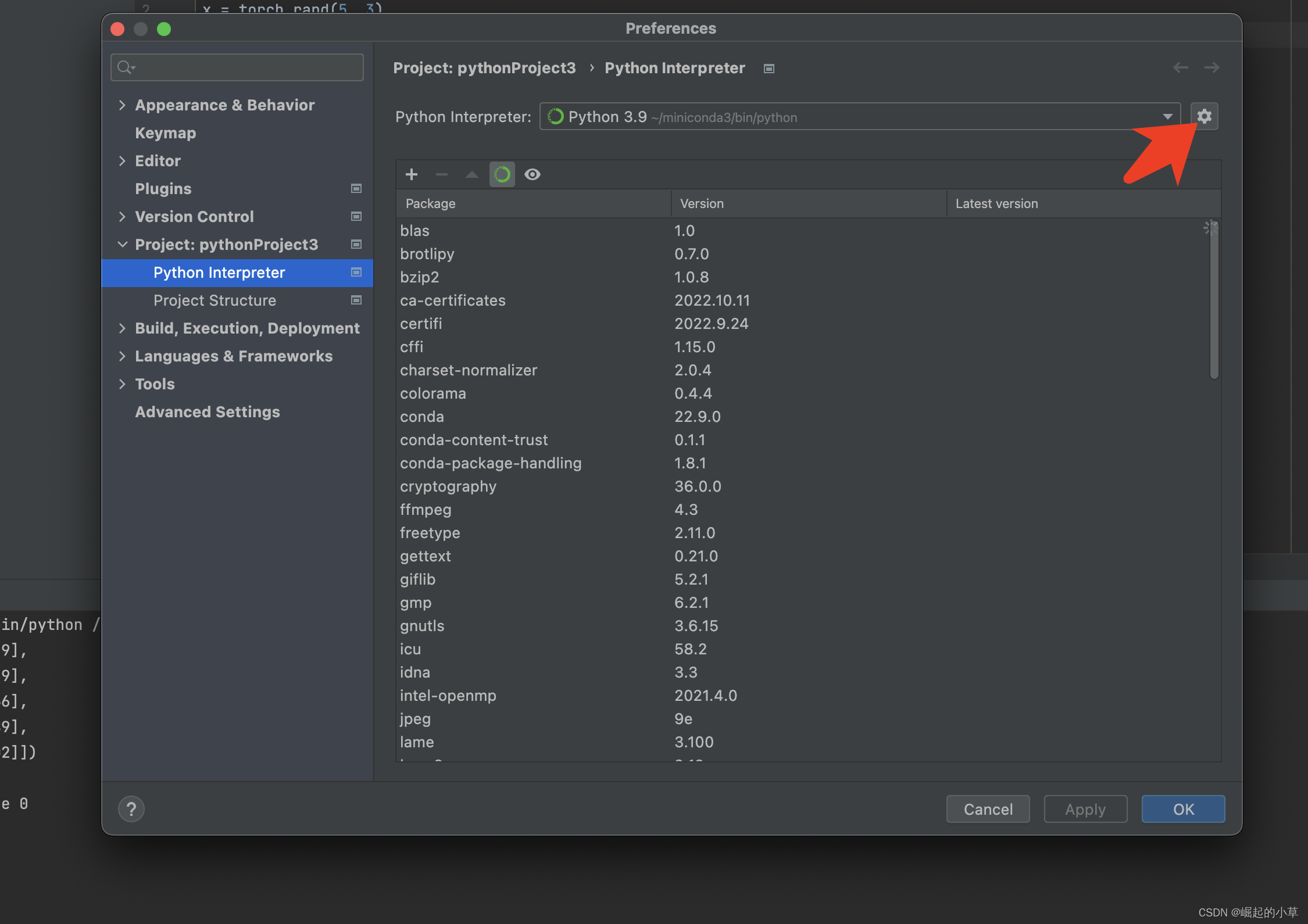Viewport: 1308px width, 924px height.
Task: Click the interpreter settings gear icon
Action: [1204, 116]
